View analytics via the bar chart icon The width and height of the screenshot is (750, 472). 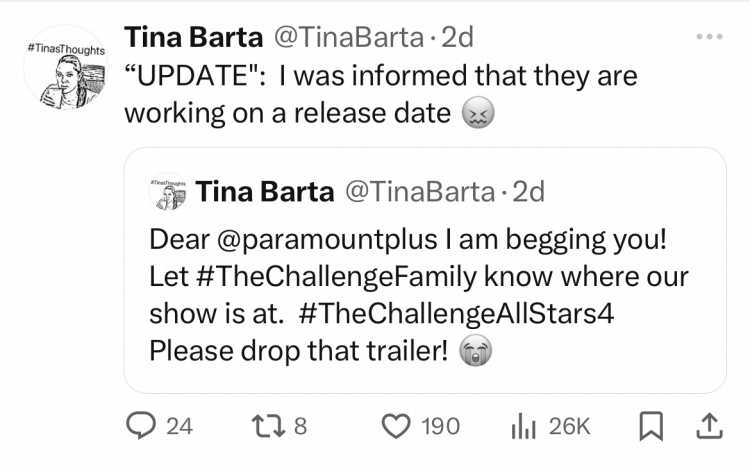click(x=523, y=426)
